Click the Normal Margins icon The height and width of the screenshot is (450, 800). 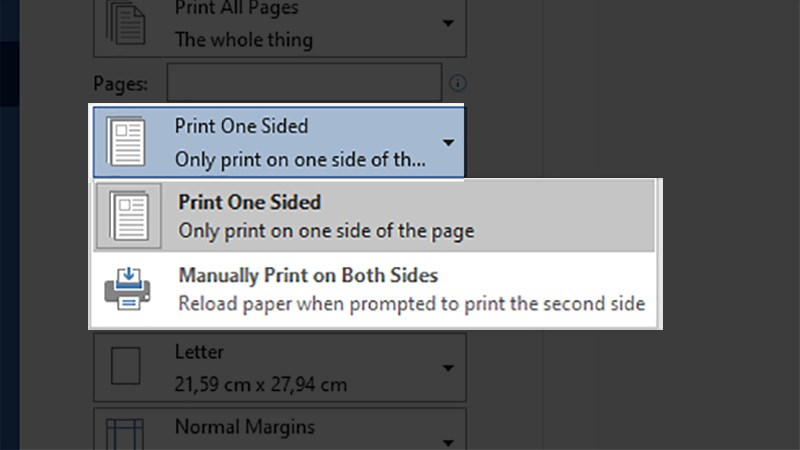click(x=126, y=430)
